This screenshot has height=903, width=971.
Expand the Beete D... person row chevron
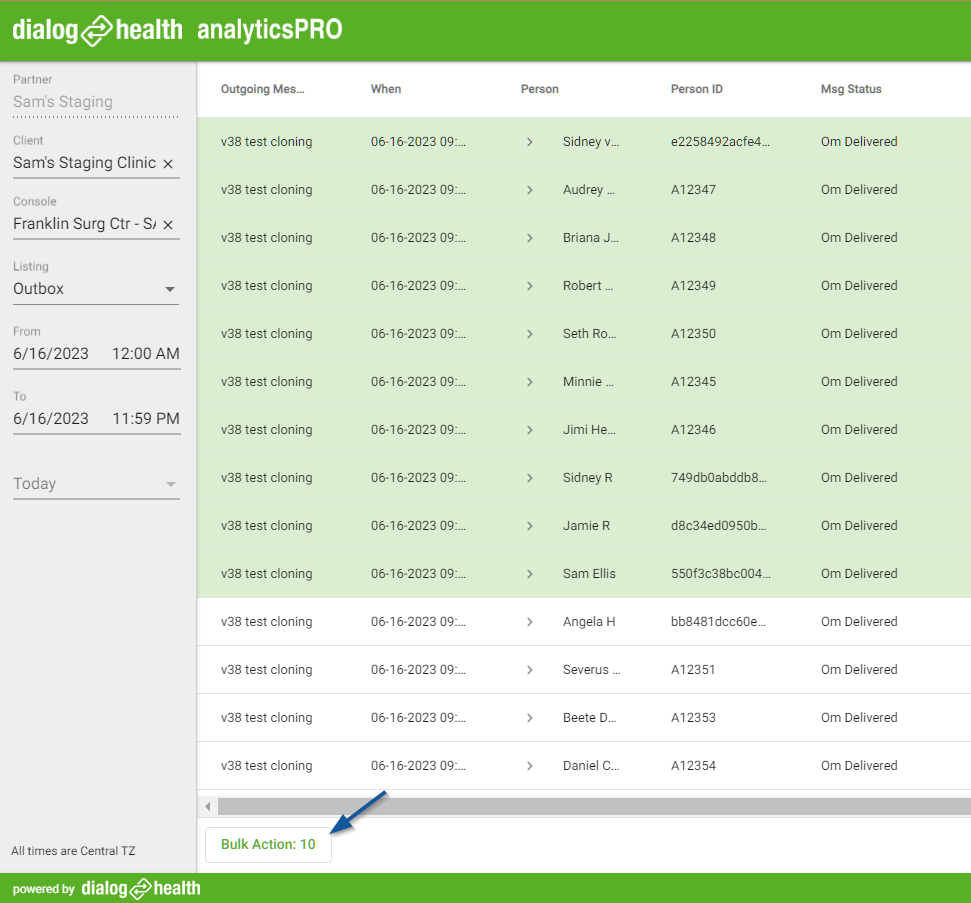529,718
